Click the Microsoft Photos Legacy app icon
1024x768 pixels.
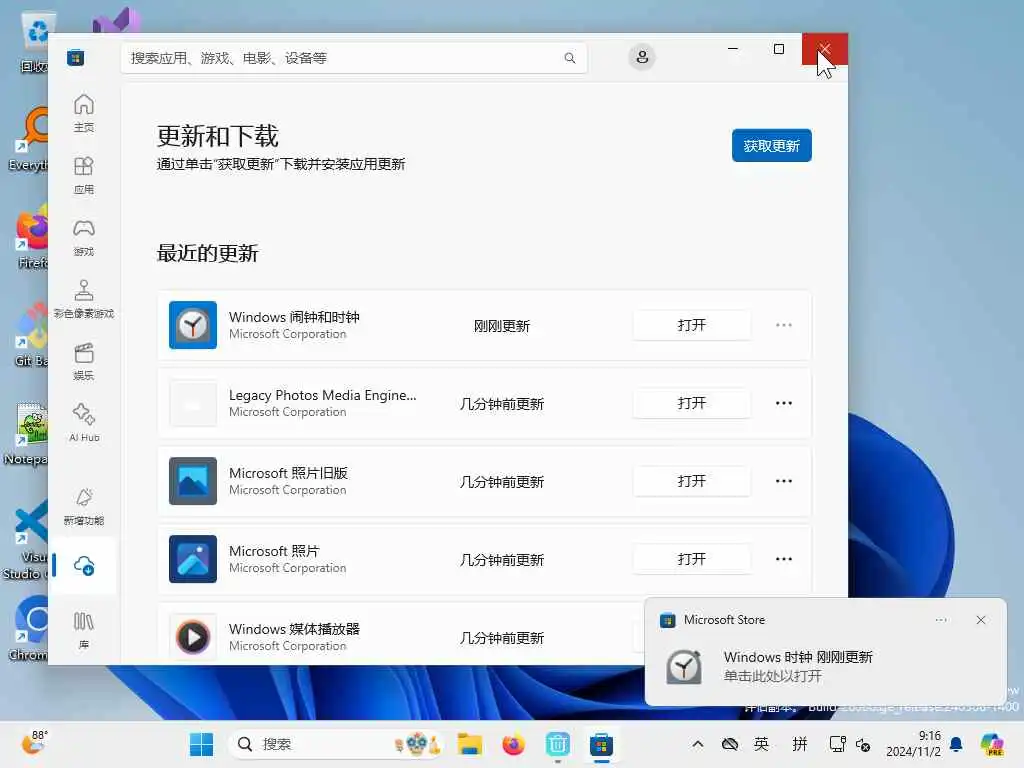tap(193, 481)
